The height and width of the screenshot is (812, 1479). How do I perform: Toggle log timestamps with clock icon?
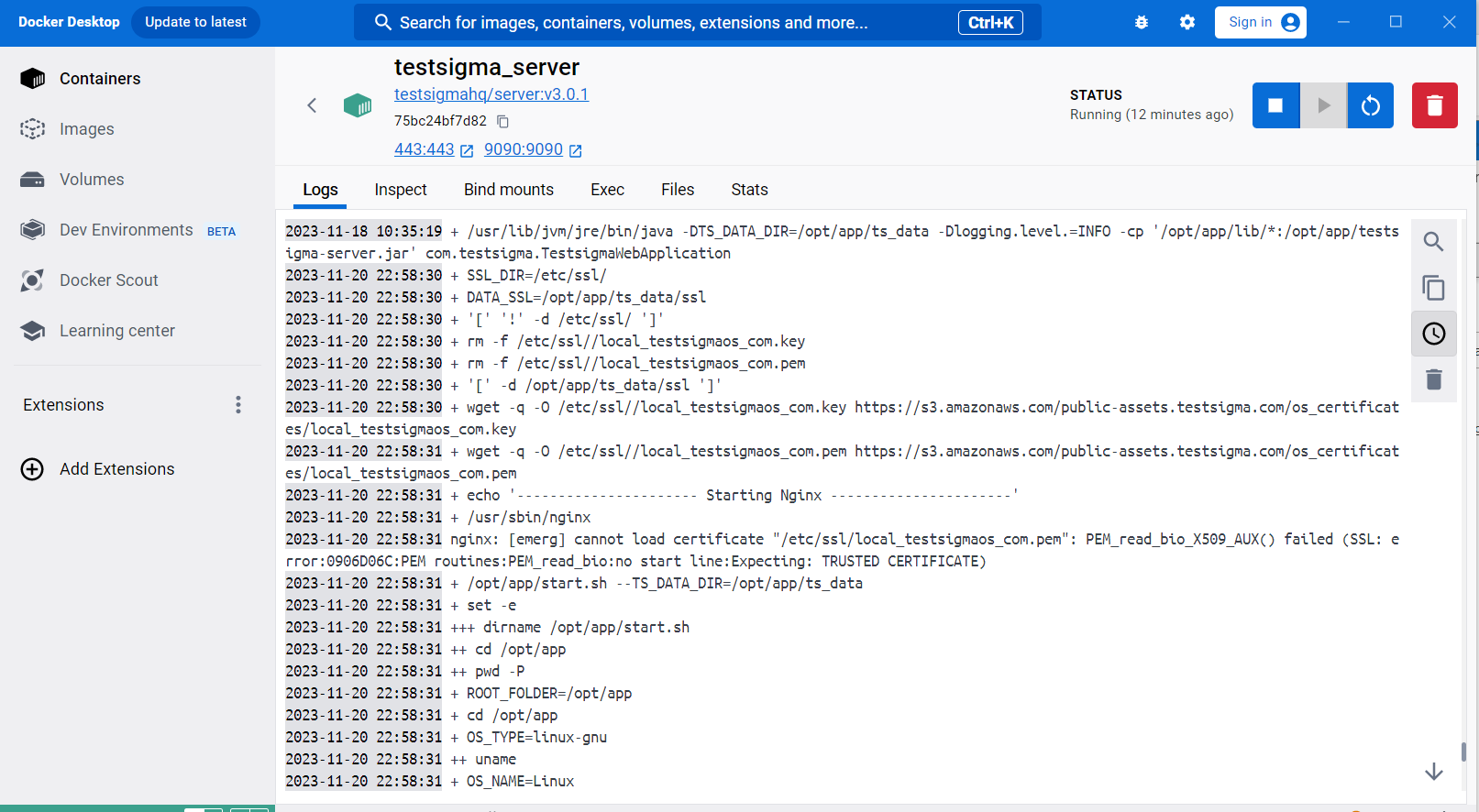[1434, 334]
